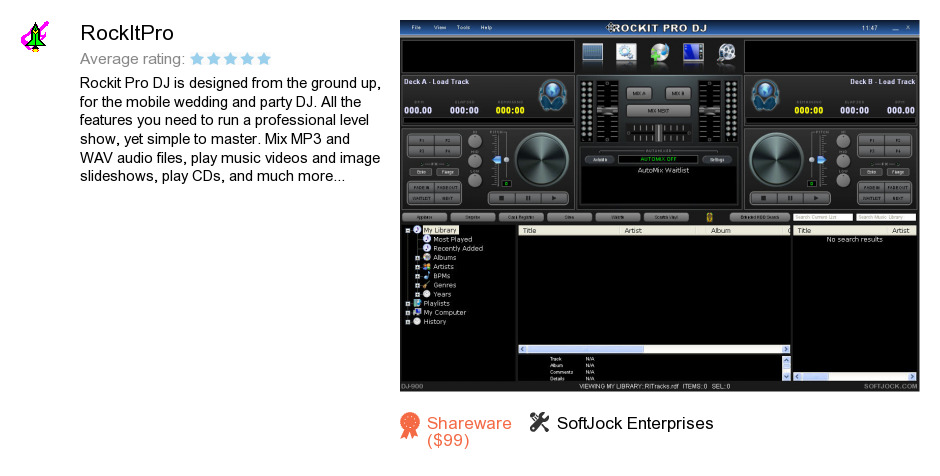Click the MIX NEXT button
Image resolution: width=940 pixels, height=476 pixels.
coord(658,111)
